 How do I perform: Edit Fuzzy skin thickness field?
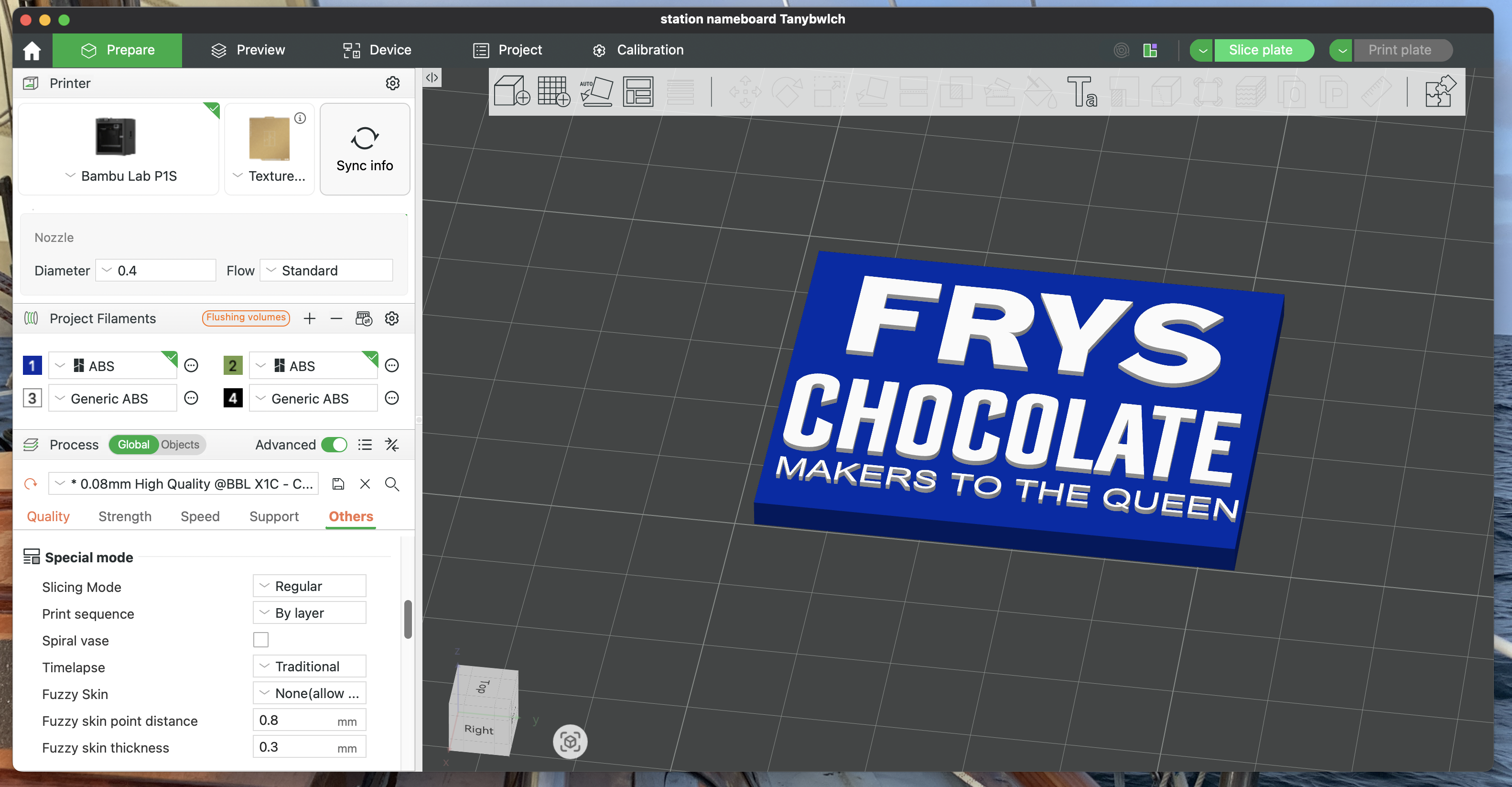[309, 747]
